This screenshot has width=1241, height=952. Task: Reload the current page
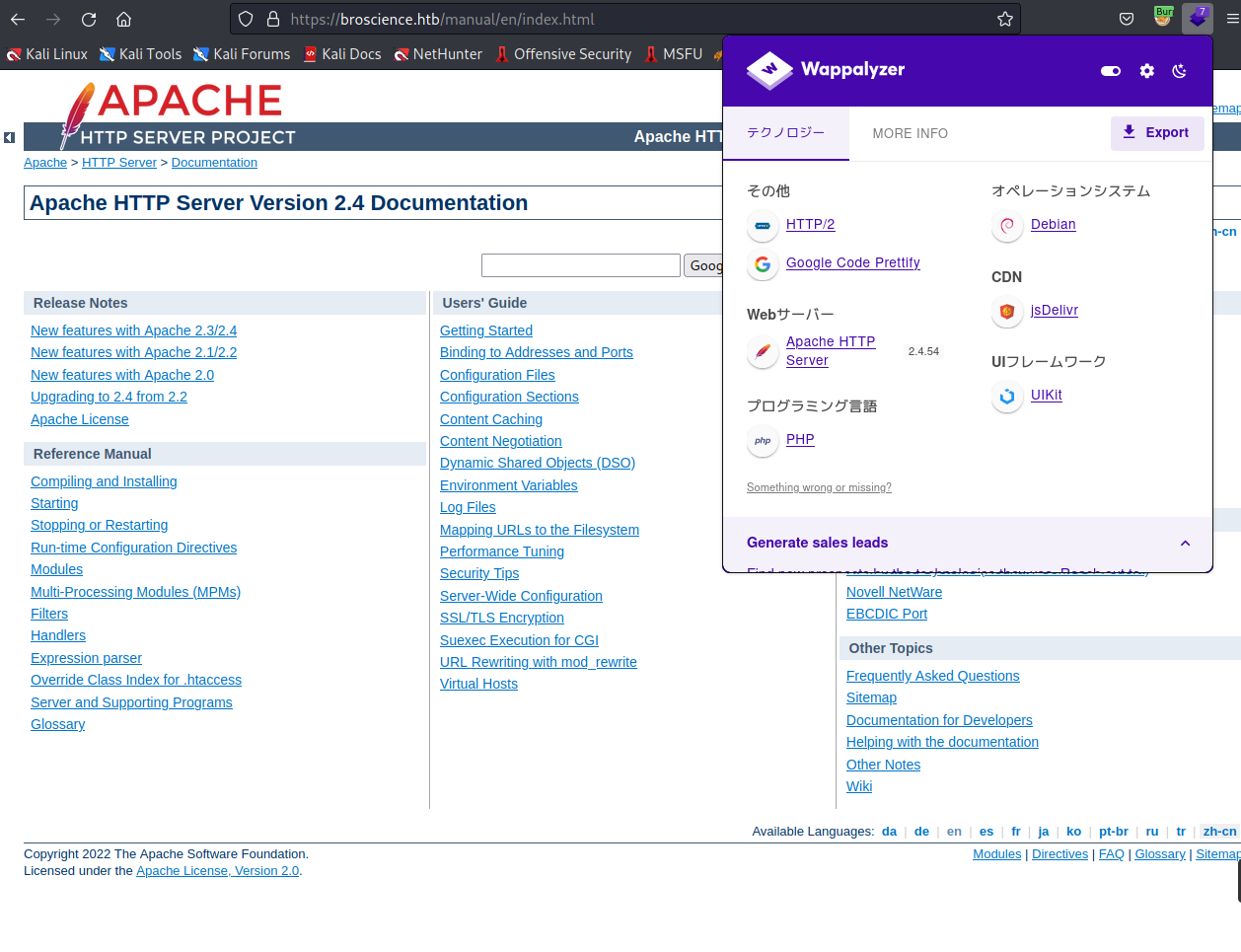[89, 19]
